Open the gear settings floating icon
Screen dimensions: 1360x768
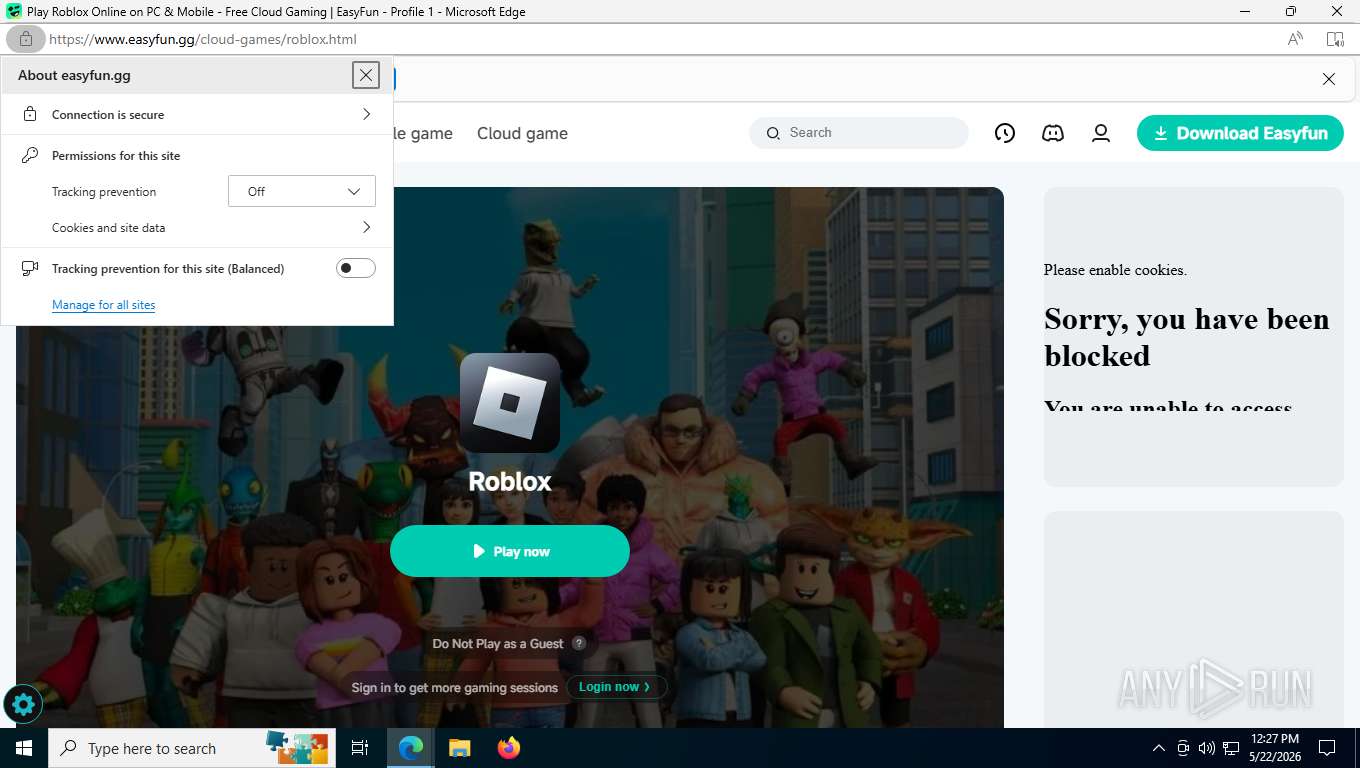(x=23, y=705)
